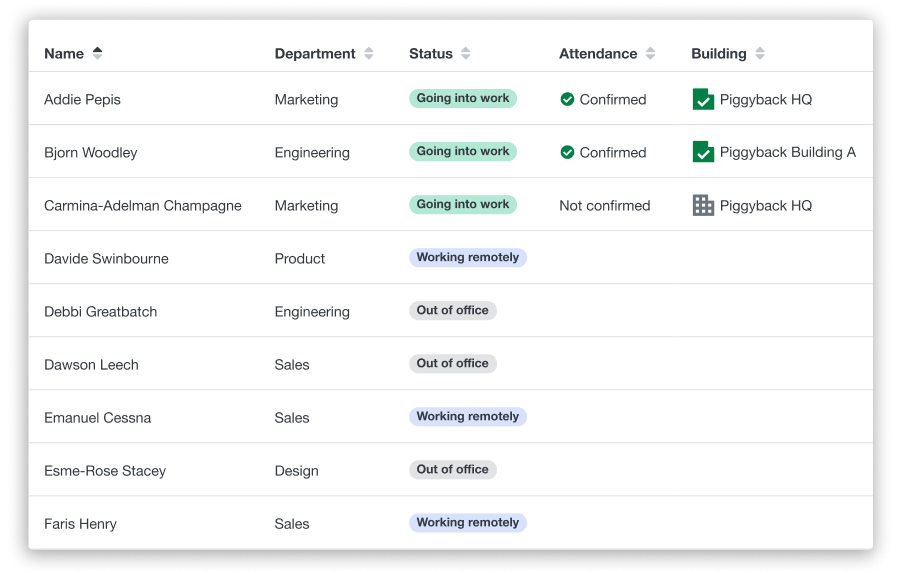Select the name Esme-Rose Stacey
900x573 pixels.
click(x=105, y=471)
